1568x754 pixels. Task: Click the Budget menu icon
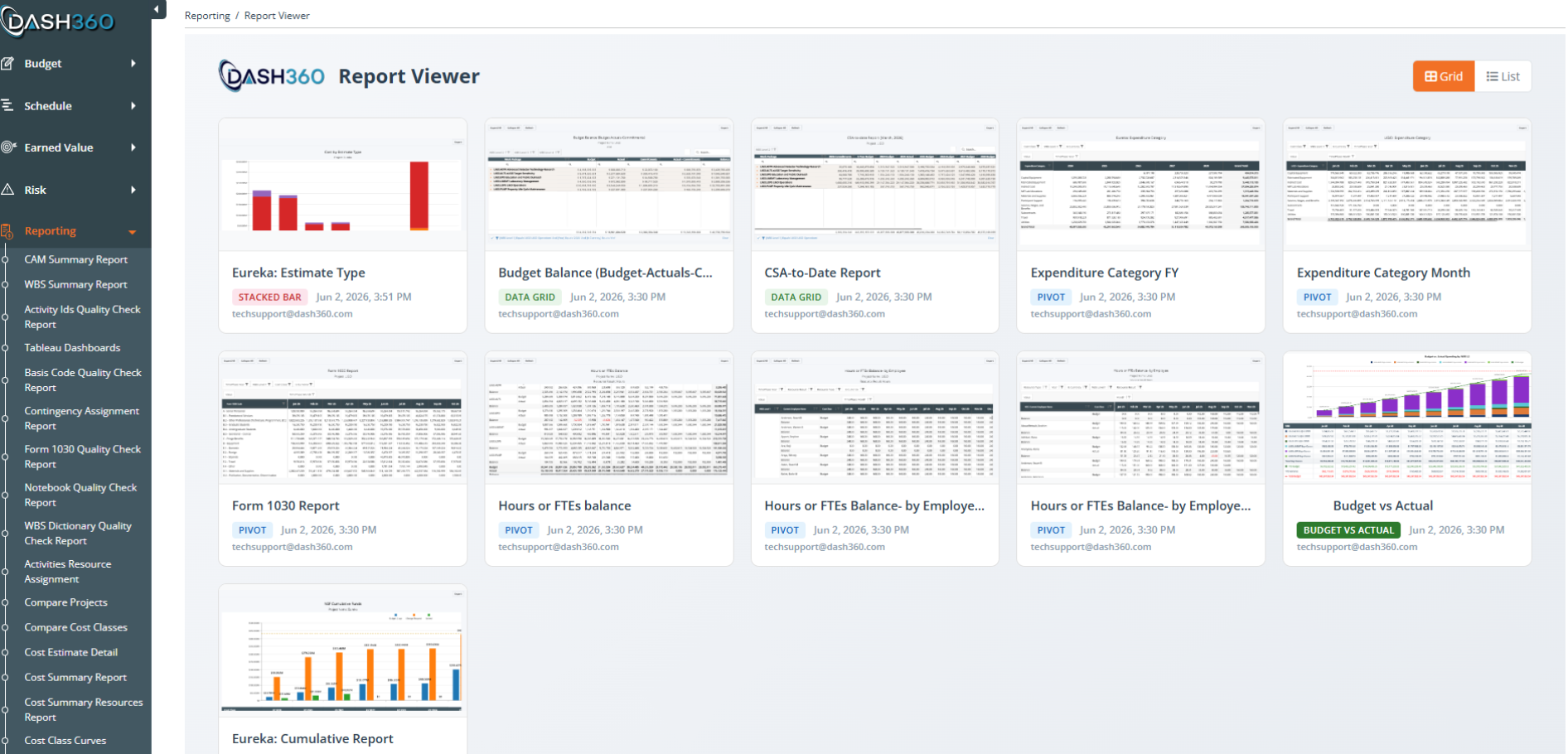pyautogui.click(x=7, y=63)
